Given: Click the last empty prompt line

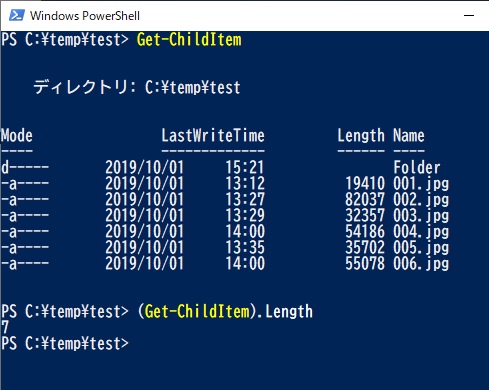Looking at the screenshot, I should point(65,344).
